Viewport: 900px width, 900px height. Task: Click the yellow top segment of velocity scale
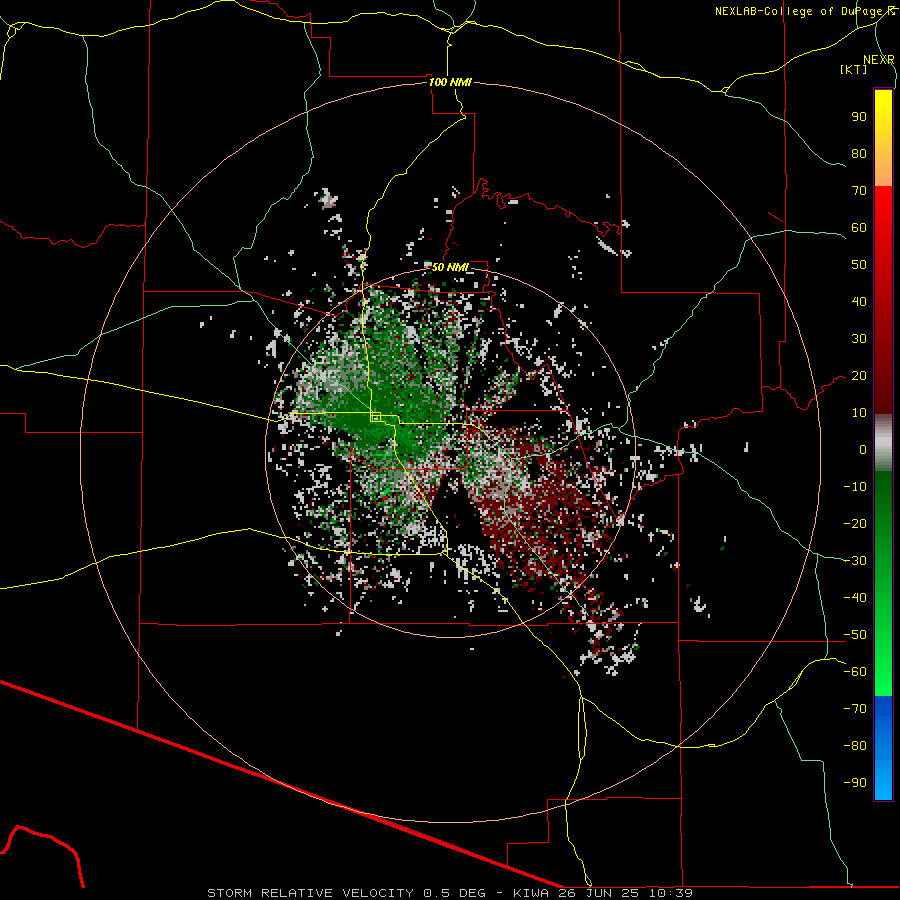point(883,138)
